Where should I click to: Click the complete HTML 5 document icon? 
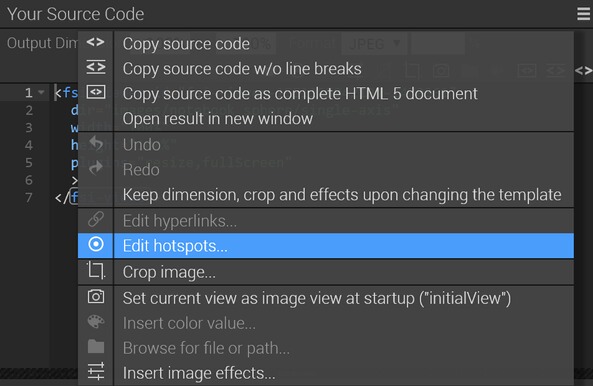pyautogui.click(x=96, y=92)
